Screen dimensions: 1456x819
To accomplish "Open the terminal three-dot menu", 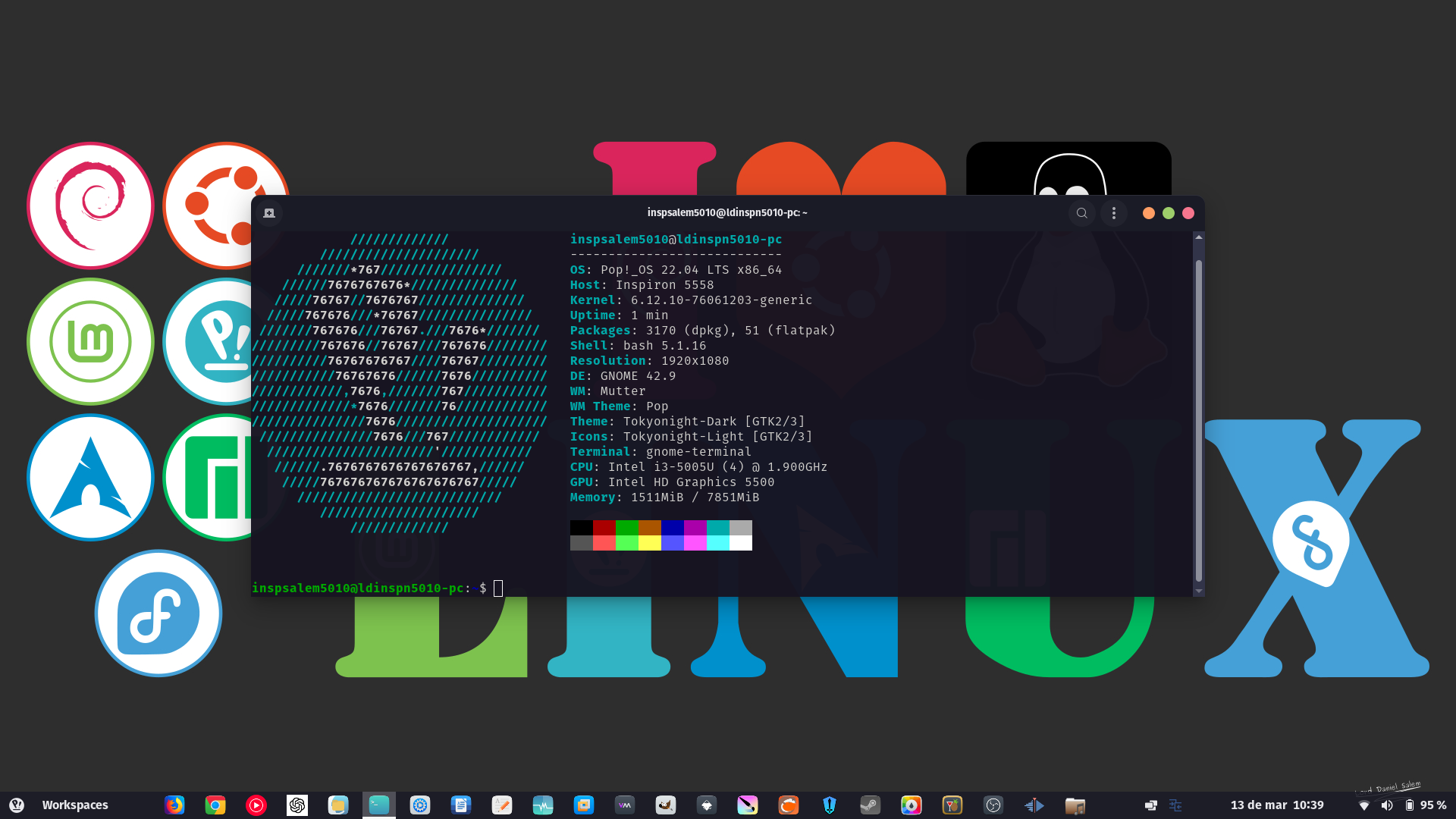I will 1114,213.
